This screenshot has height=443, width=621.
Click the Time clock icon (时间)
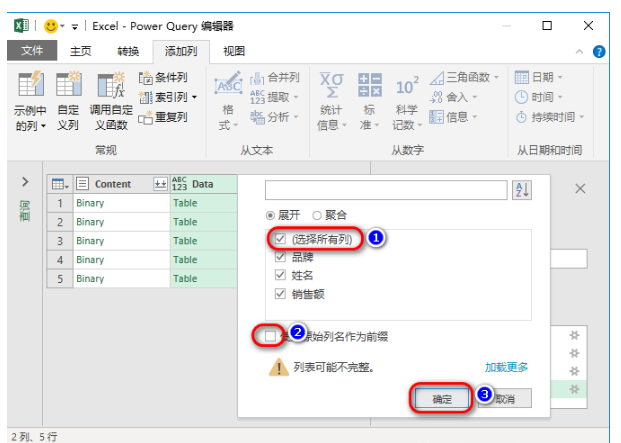[522, 97]
